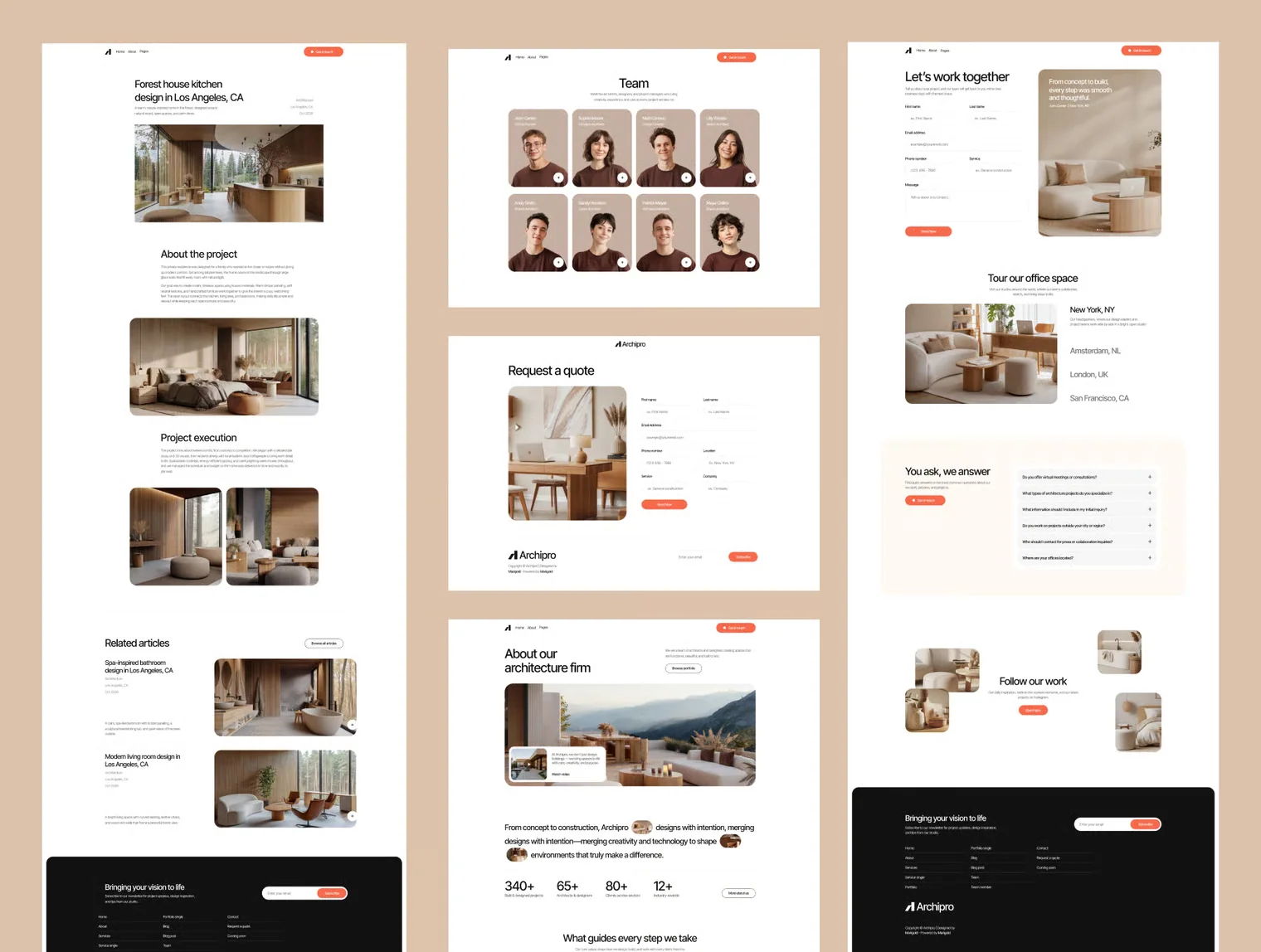The height and width of the screenshot is (952, 1261).
Task: Click the plus icon on Lilly Woods' team card
Action: click(751, 177)
